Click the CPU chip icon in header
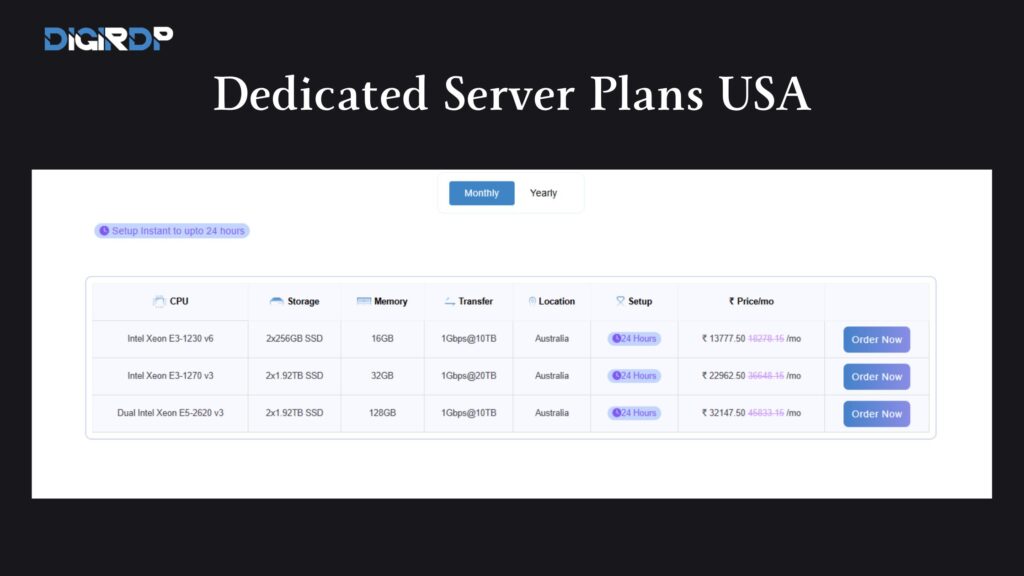Image resolution: width=1024 pixels, height=576 pixels. point(158,301)
